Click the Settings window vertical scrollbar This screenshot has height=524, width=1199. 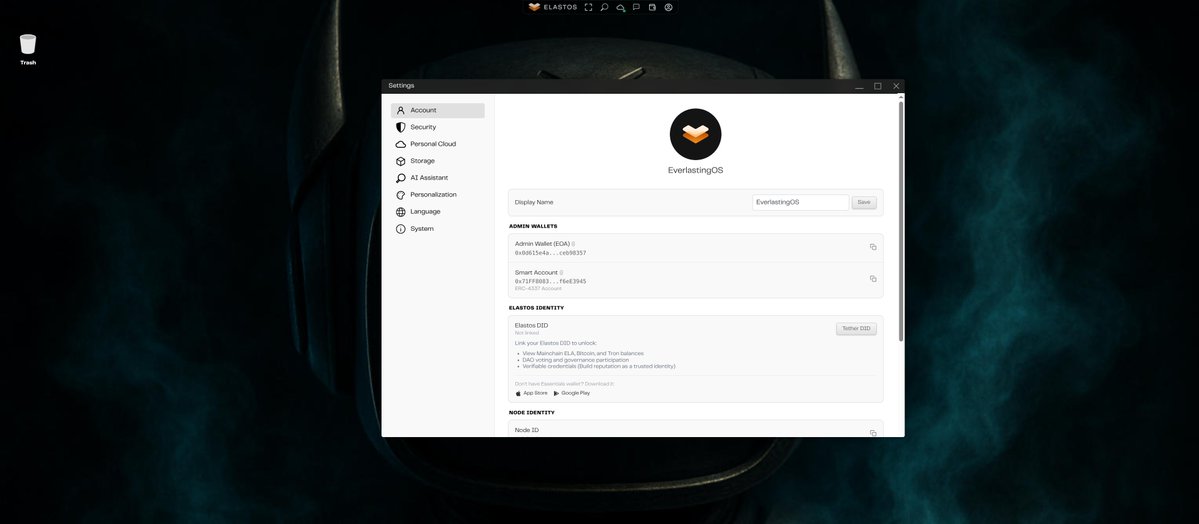tap(901, 220)
